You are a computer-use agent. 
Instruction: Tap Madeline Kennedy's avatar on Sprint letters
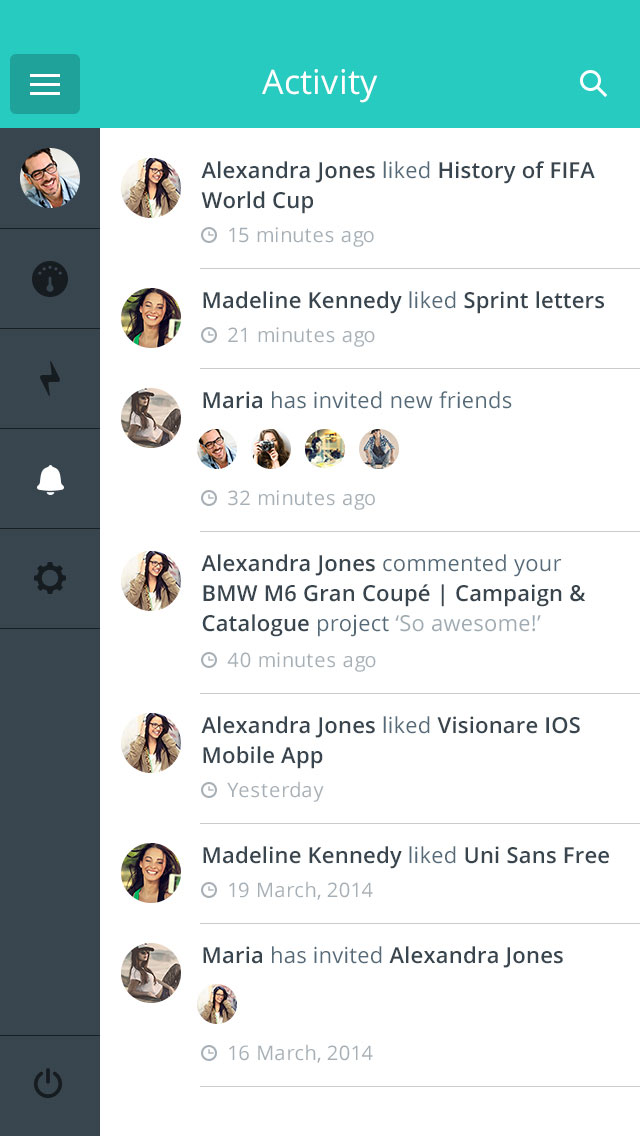point(151,318)
